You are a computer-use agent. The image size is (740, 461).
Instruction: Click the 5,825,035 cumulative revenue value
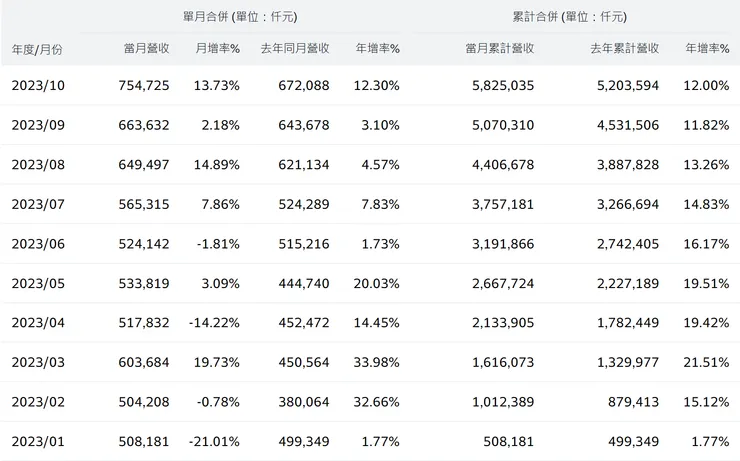(x=500, y=86)
